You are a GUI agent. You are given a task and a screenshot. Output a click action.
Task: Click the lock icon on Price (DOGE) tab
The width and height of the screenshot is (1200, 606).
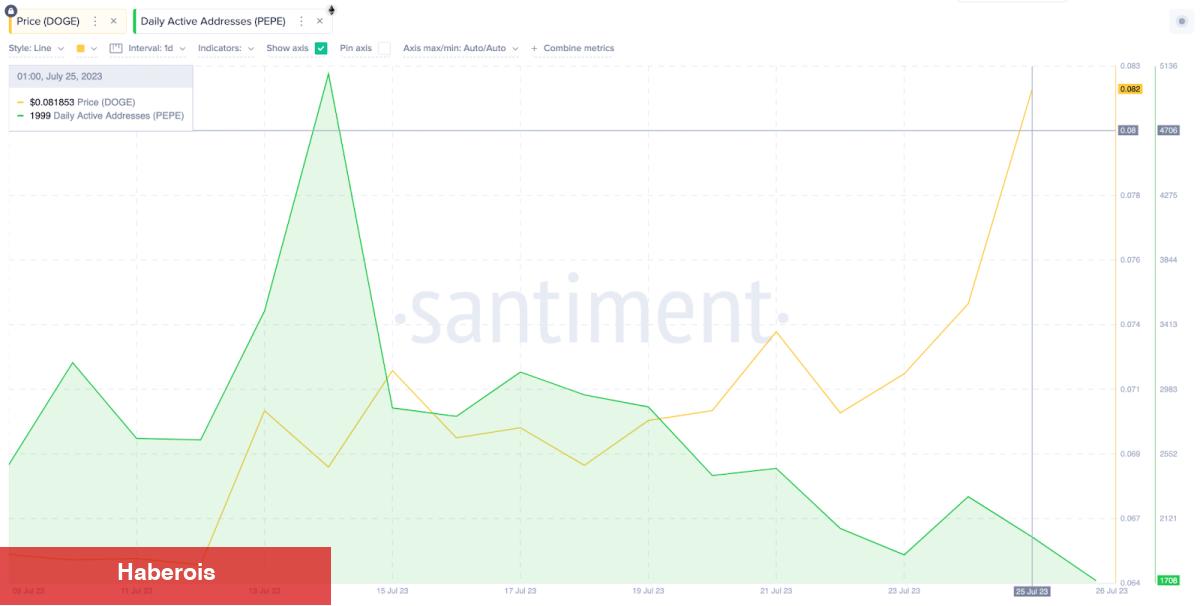tap(11, 10)
